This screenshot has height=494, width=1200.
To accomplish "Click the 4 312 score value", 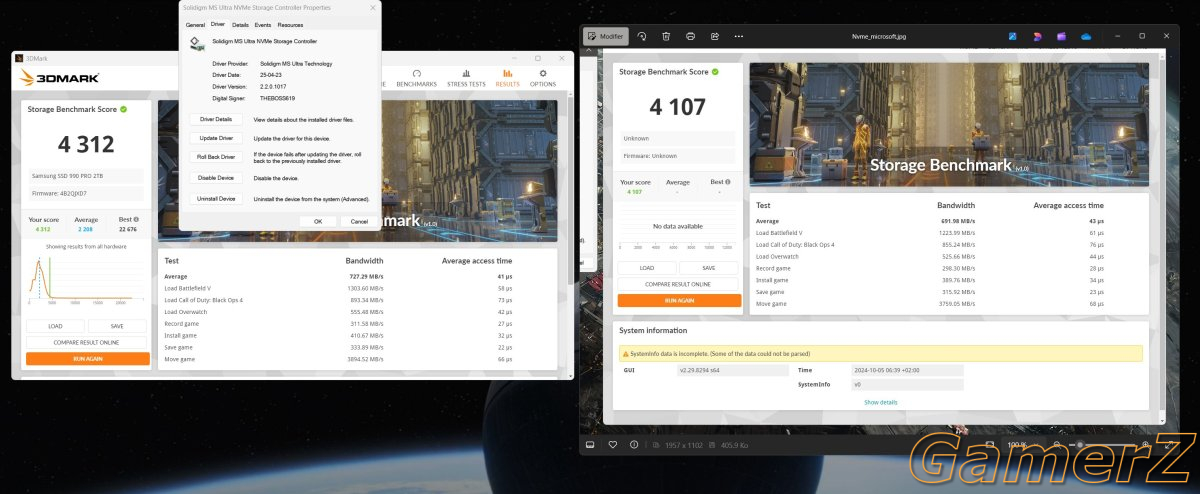I will point(86,144).
